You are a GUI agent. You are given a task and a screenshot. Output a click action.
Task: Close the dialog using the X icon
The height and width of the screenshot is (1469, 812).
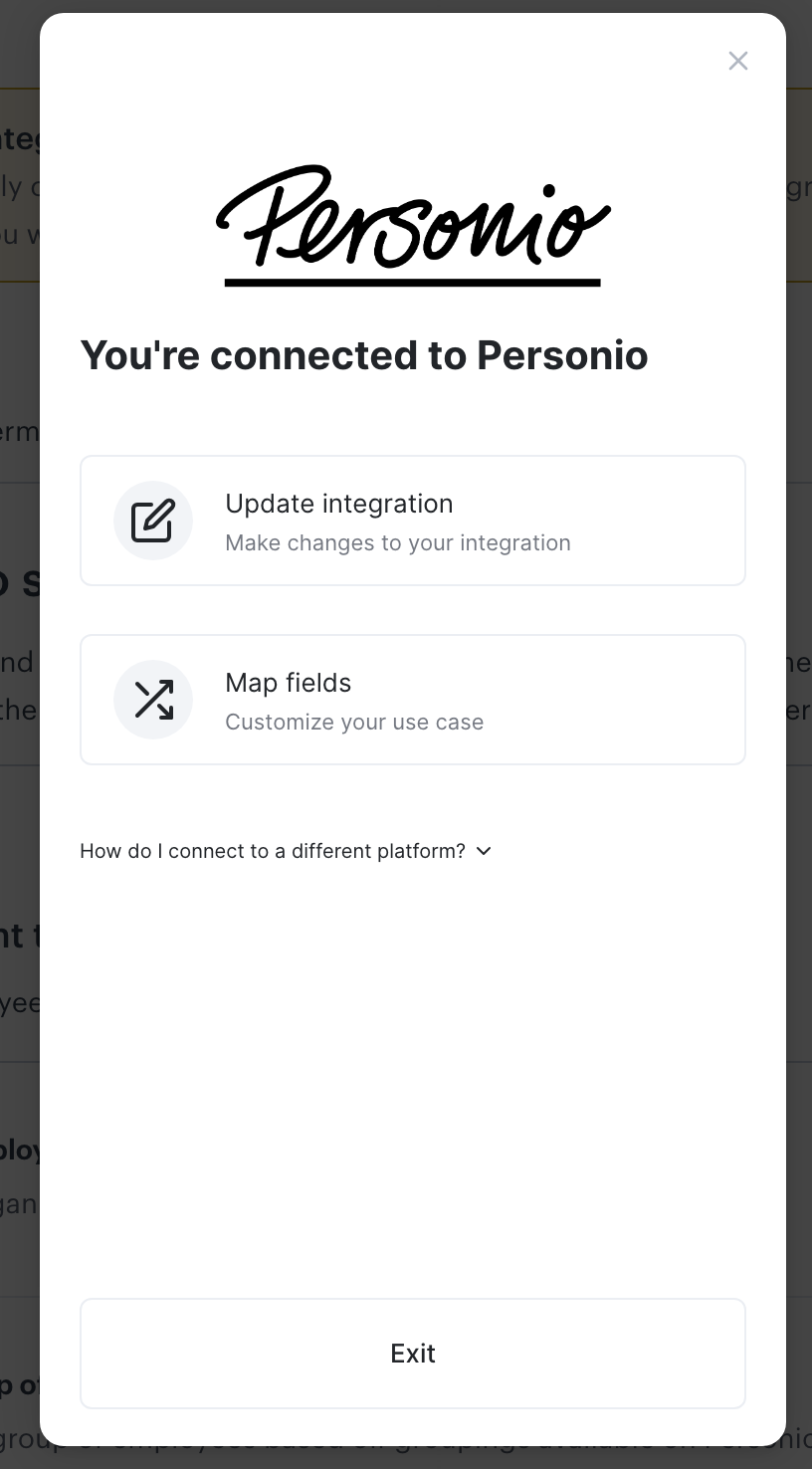pos(737,61)
